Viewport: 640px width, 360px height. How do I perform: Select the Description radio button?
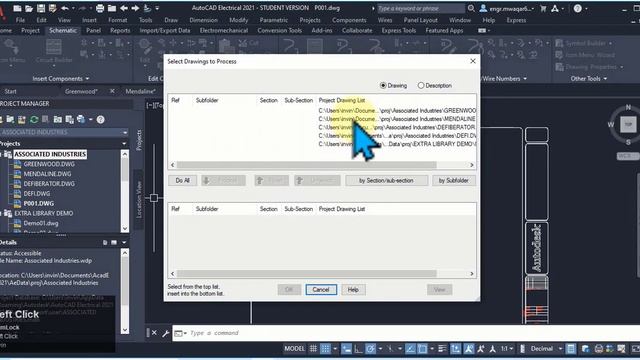(x=421, y=86)
